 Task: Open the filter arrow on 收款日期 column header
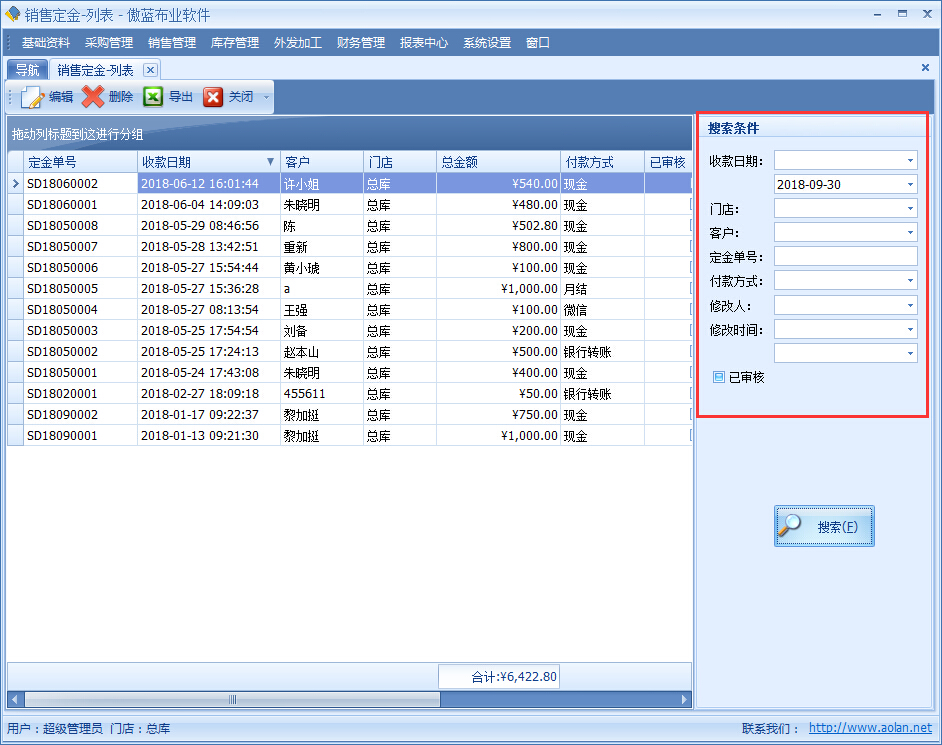271,161
